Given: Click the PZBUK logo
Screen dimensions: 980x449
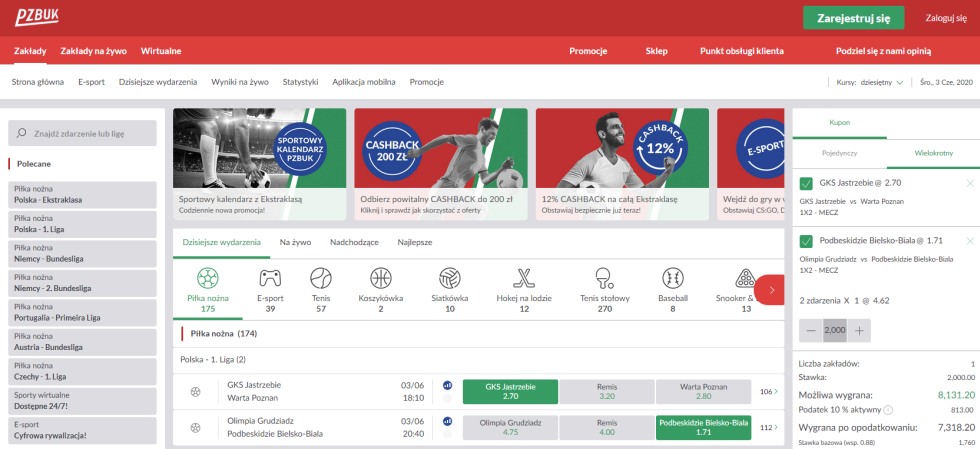Looking at the screenshot, I should click(x=37, y=17).
